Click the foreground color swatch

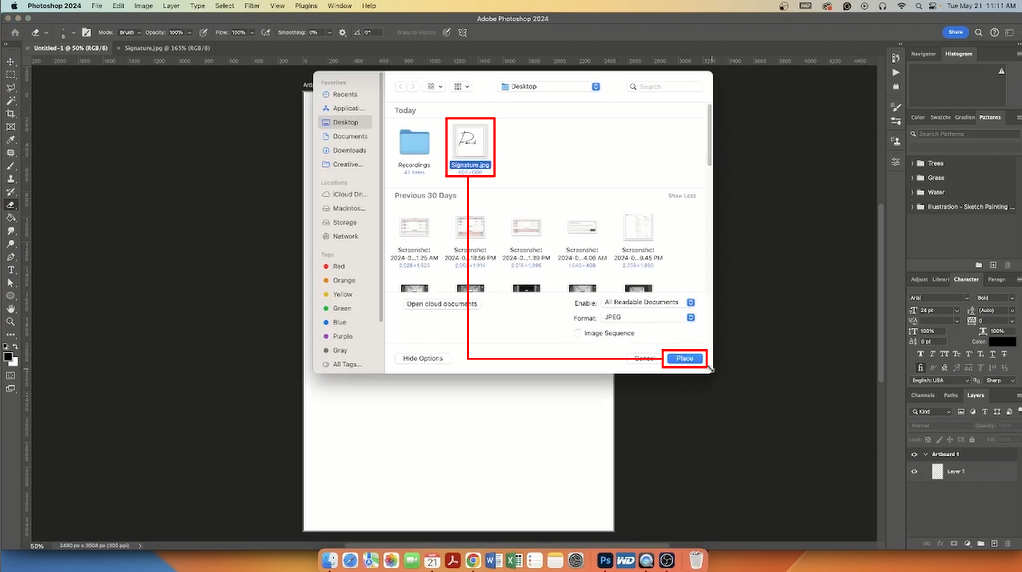[8, 357]
